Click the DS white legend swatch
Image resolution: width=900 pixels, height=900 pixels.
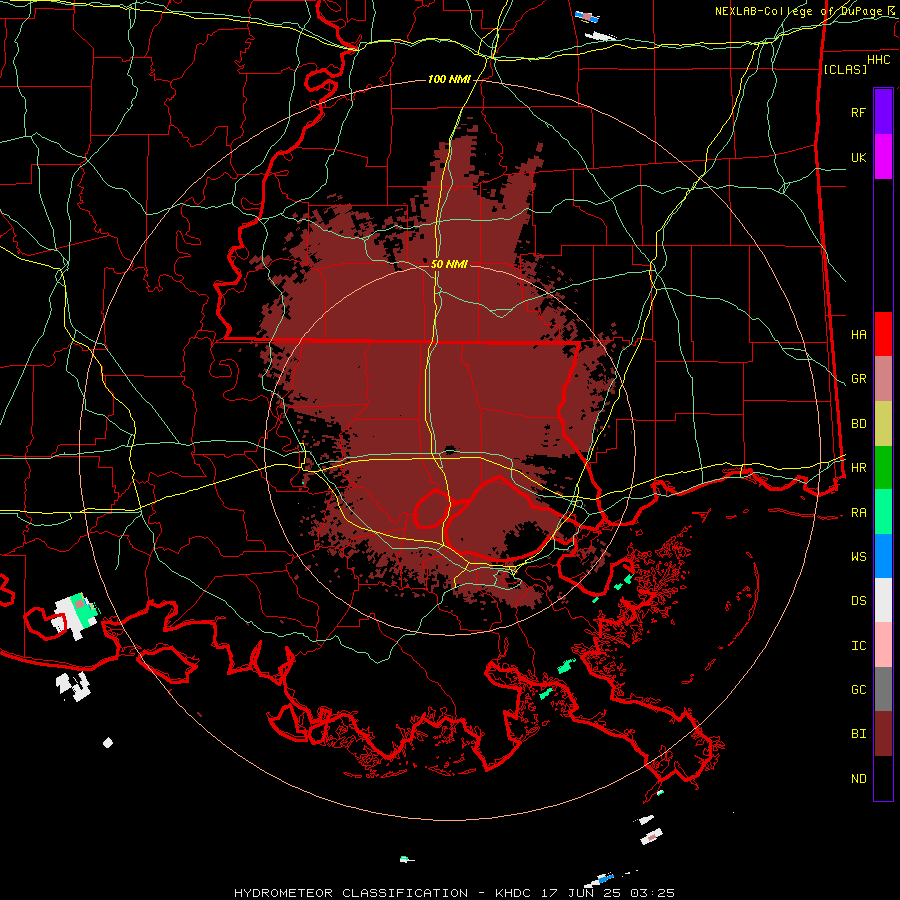(883, 600)
